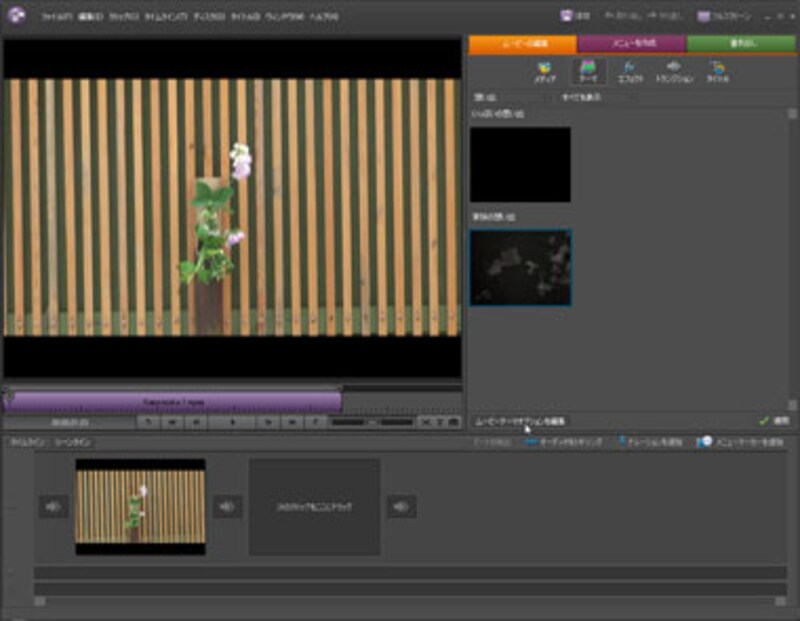This screenshot has height=621, width=800.
Task: Click the zoom slider beside the playback controls
Action: [x=370, y=422]
